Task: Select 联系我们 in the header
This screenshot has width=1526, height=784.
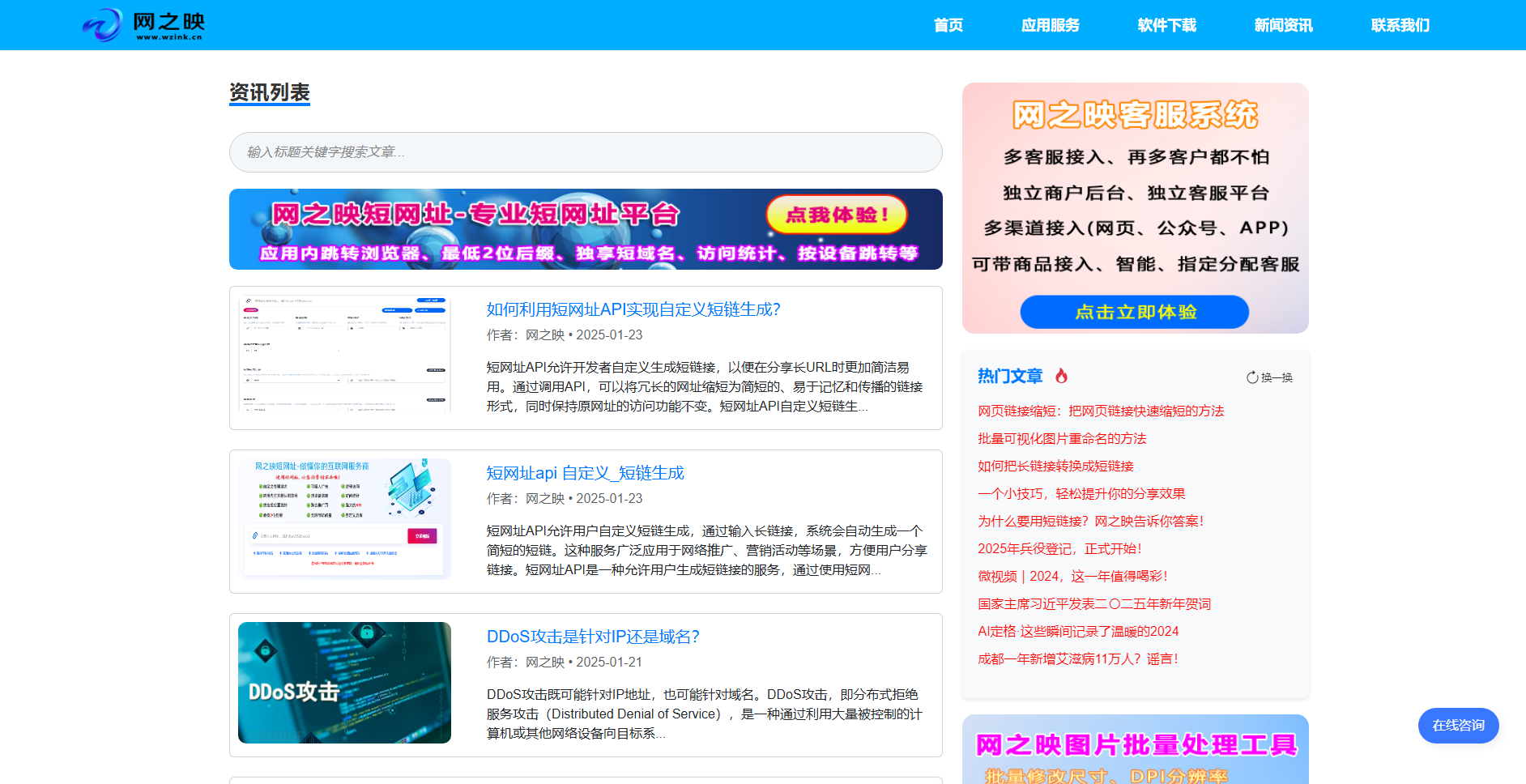Action: point(1400,25)
